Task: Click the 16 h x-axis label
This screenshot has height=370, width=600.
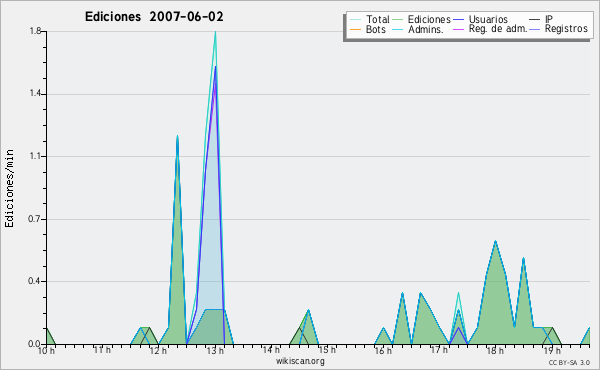Action: point(383,350)
